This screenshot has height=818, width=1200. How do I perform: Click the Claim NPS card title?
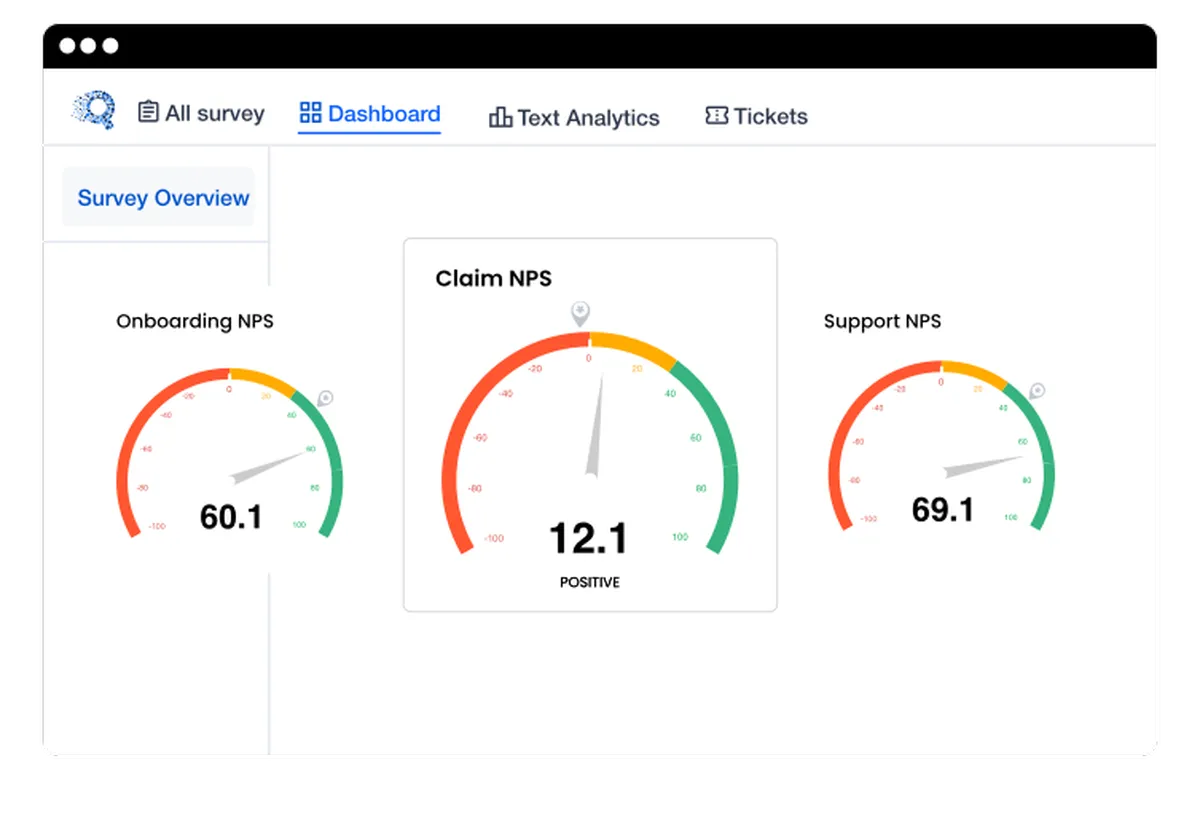(493, 279)
